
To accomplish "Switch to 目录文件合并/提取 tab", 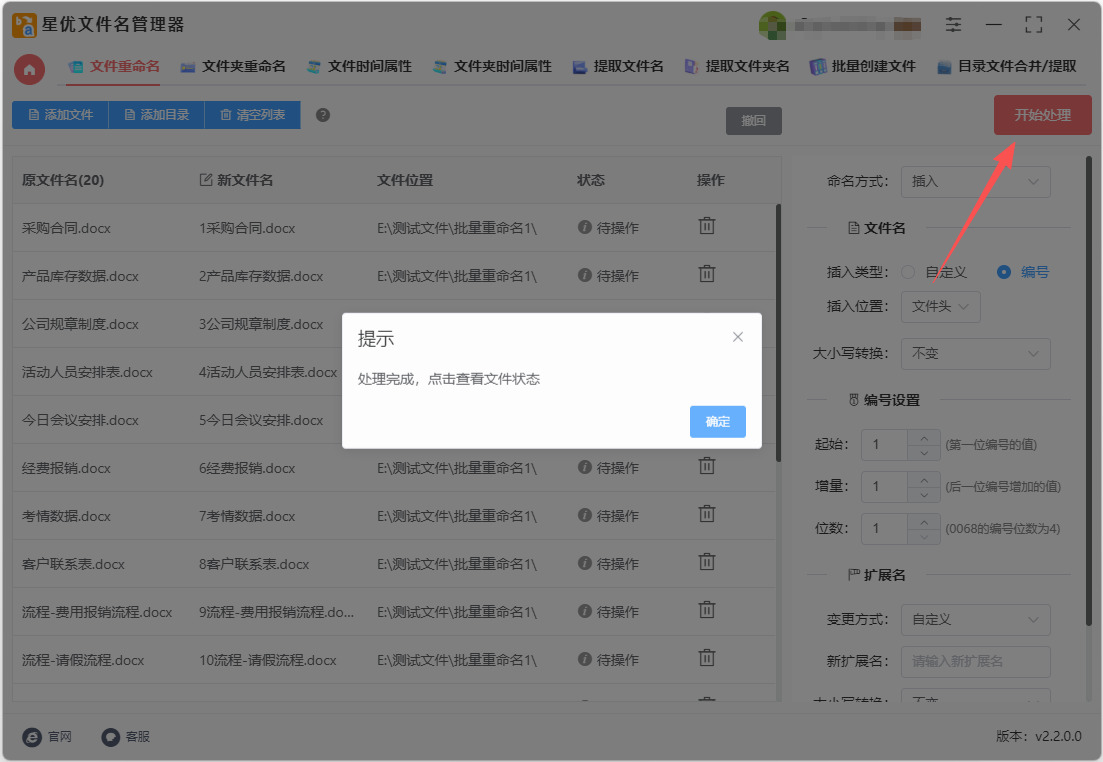I will pyautogui.click(x=1007, y=67).
